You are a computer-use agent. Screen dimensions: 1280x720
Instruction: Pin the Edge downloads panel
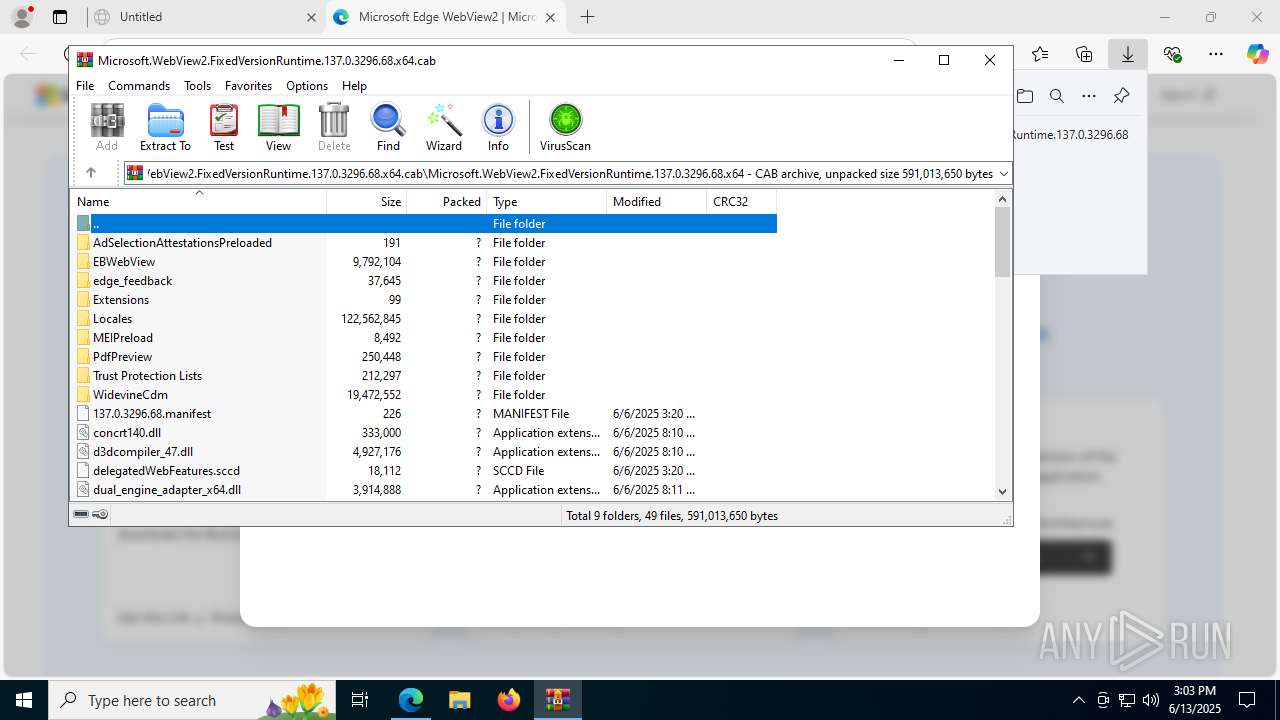pyautogui.click(x=1122, y=96)
